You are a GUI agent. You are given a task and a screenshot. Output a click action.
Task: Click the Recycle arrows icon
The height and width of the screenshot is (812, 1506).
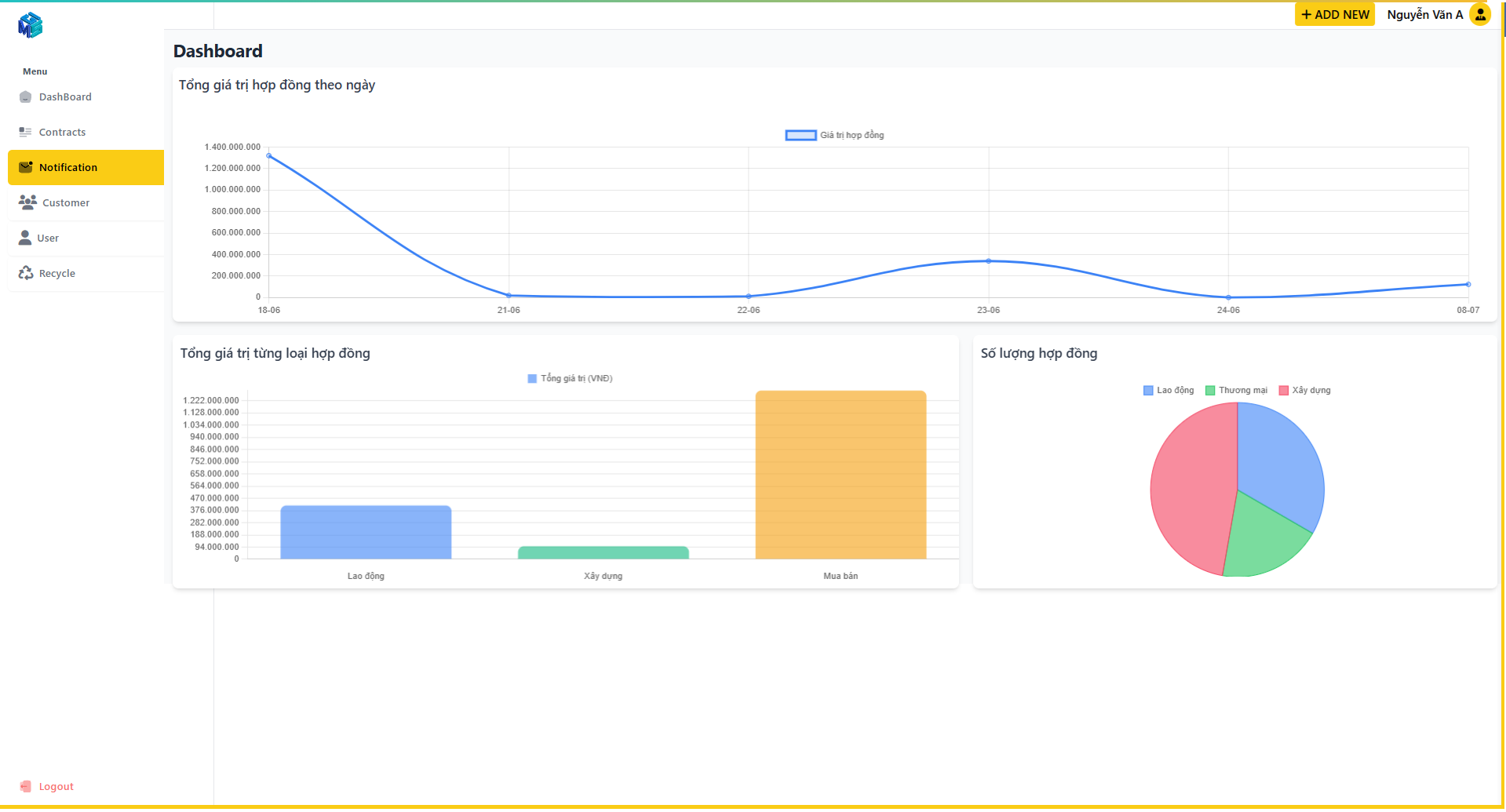pyautogui.click(x=25, y=273)
